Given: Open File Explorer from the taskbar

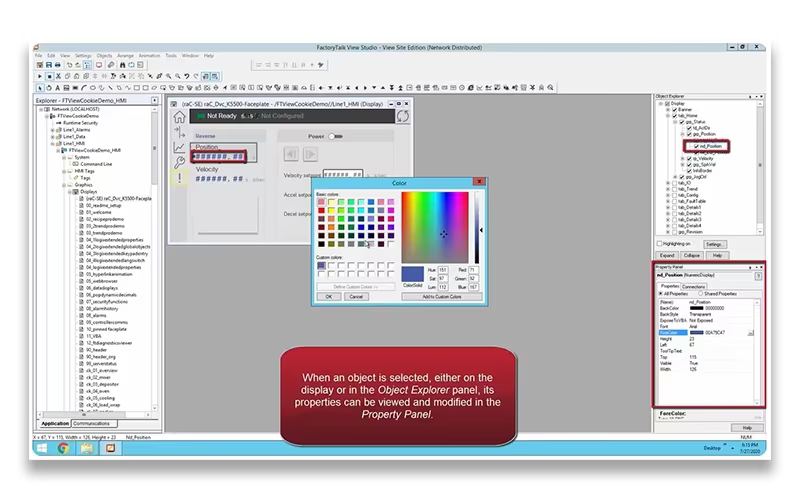Looking at the screenshot, I should click(87, 448).
